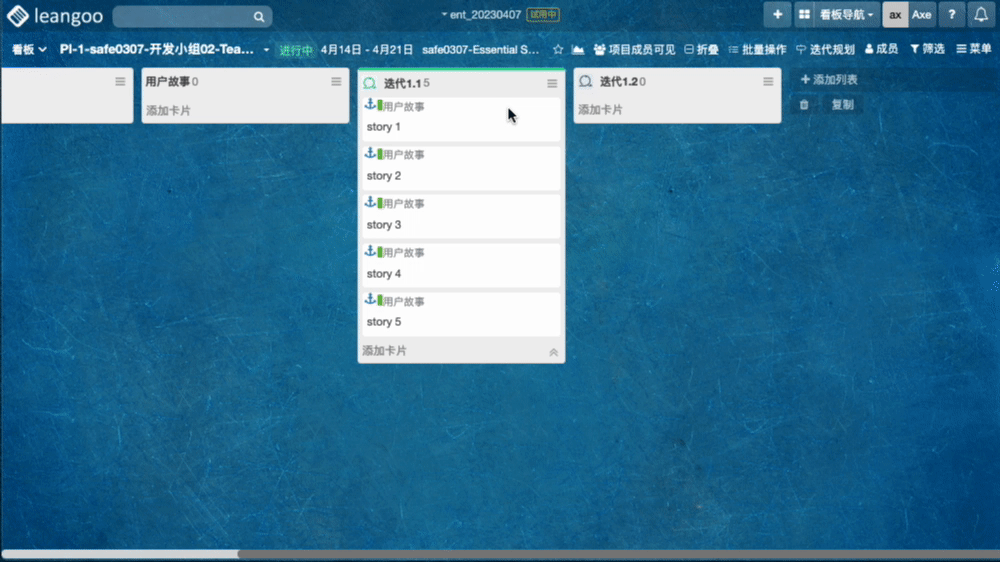Toggle 项目成员可见 visibility setting

tap(634, 49)
